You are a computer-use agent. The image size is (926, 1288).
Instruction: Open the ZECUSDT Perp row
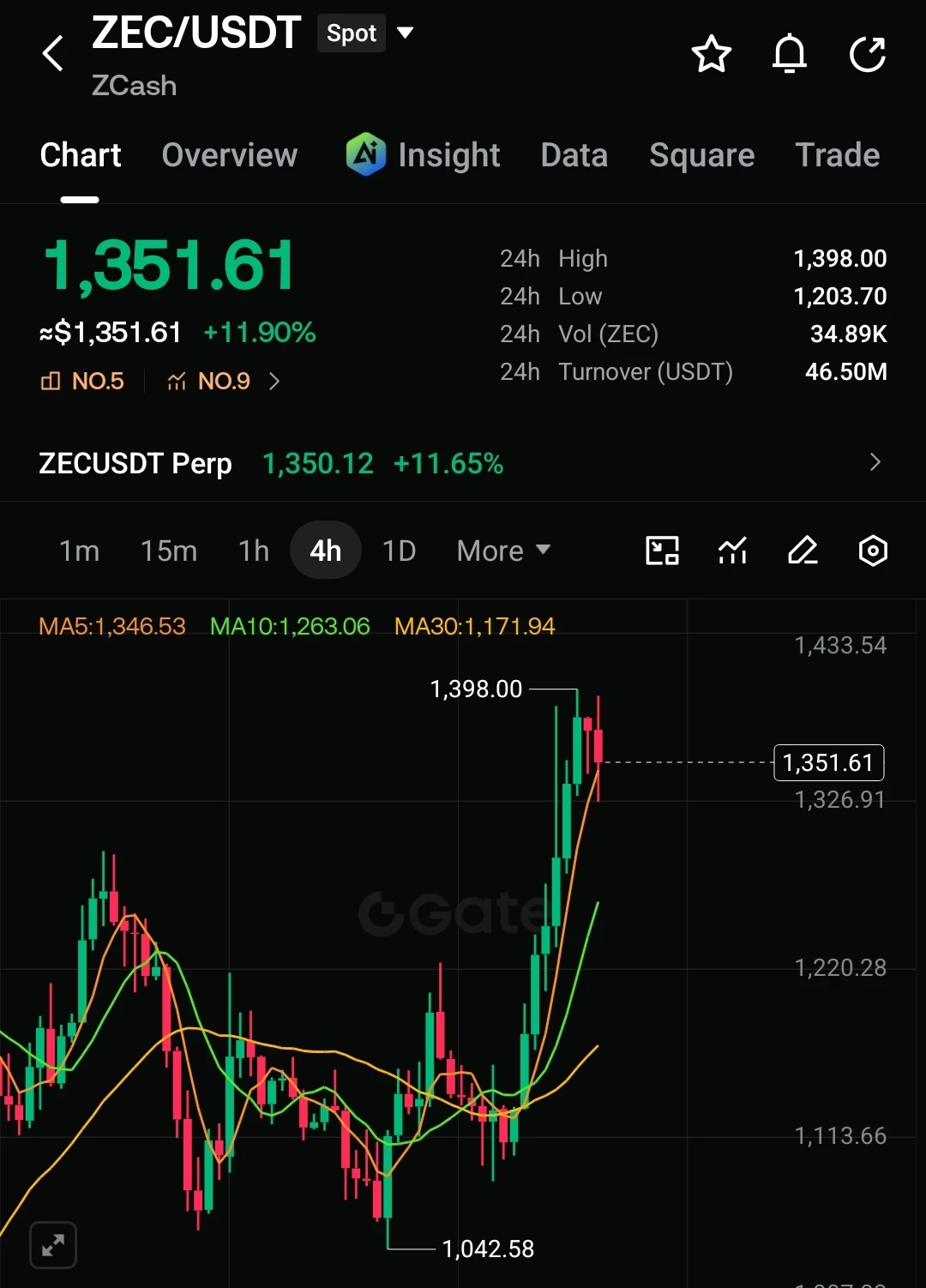click(463, 463)
